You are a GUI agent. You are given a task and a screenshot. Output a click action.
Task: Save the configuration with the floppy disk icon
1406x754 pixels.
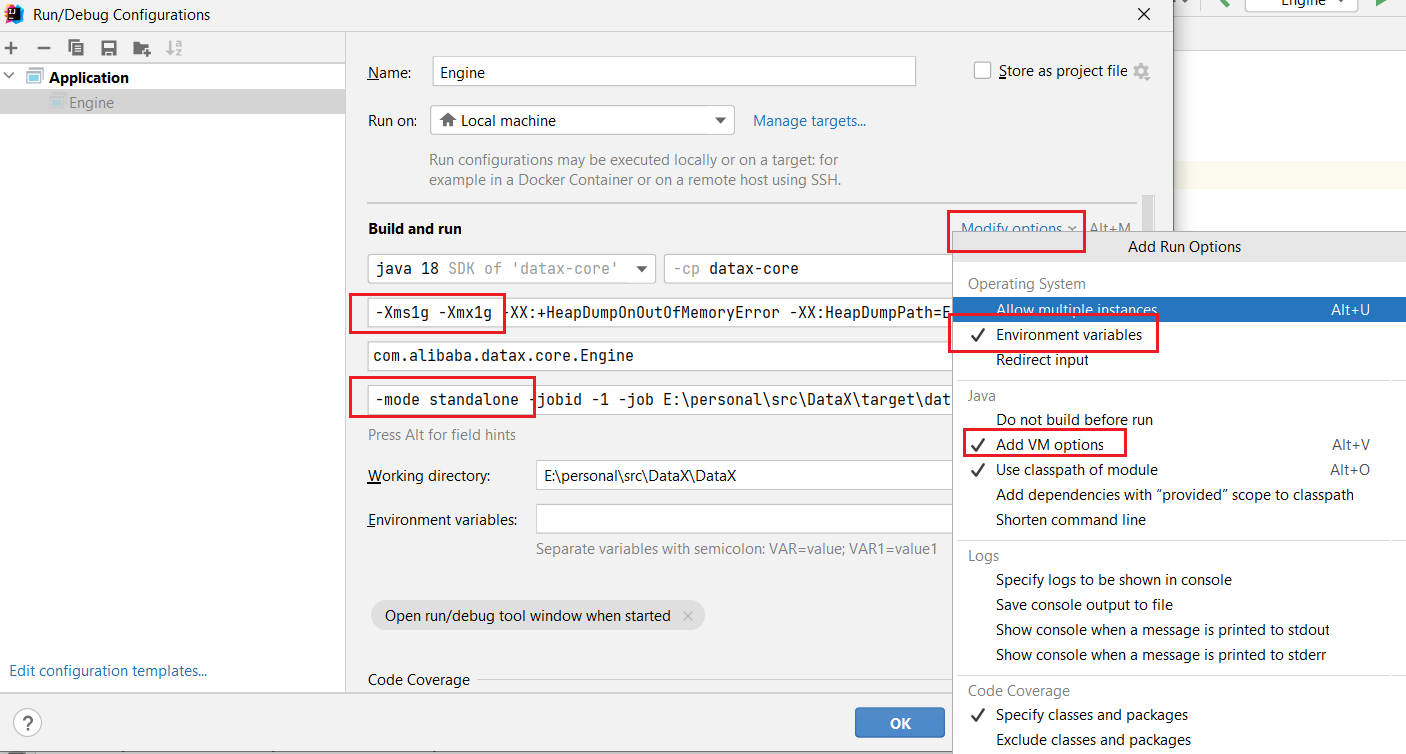(x=109, y=48)
